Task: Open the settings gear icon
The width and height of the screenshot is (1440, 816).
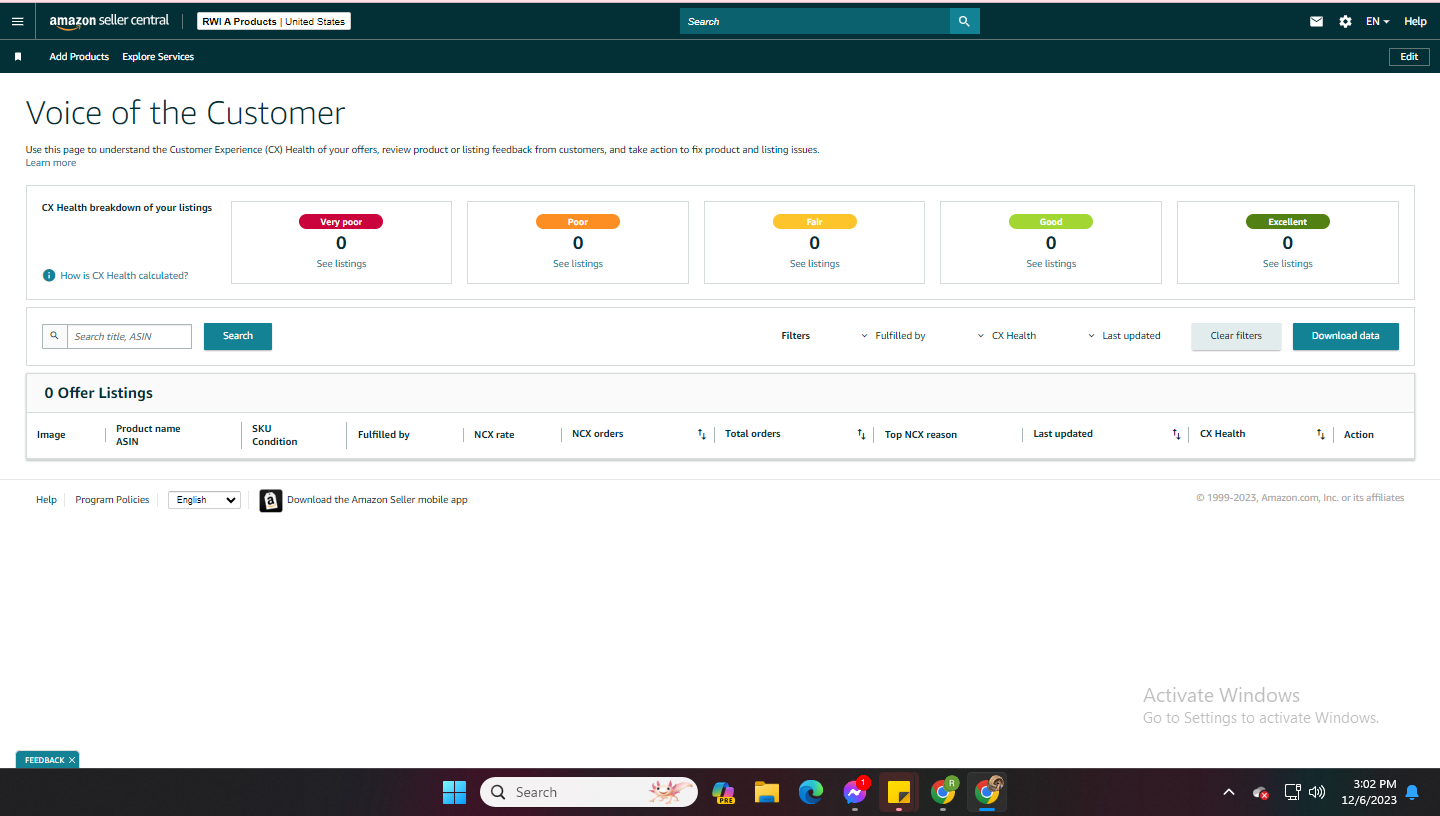Action: (x=1345, y=21)
